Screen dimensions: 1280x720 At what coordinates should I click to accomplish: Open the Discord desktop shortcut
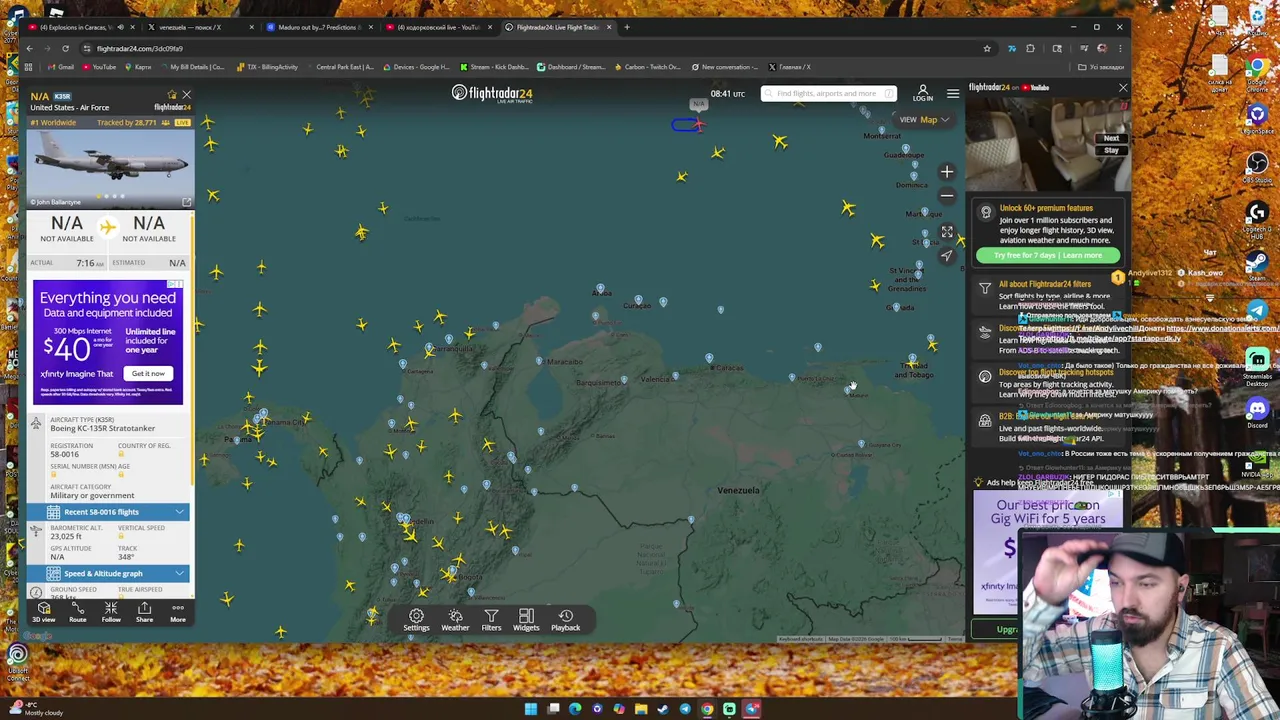(x=1257, y=412)
